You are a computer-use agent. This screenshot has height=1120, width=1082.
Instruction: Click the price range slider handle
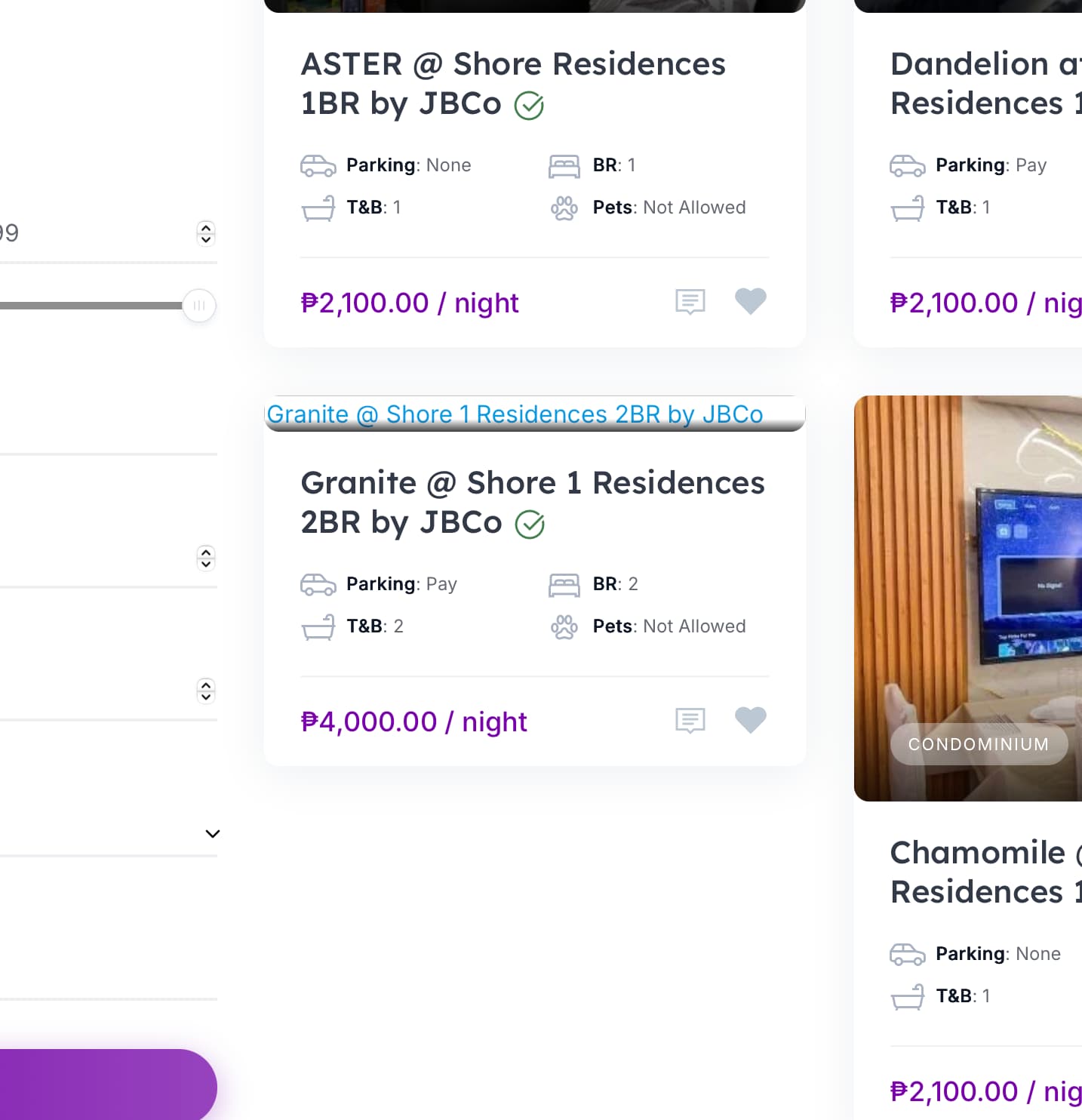tap(199, 306)
